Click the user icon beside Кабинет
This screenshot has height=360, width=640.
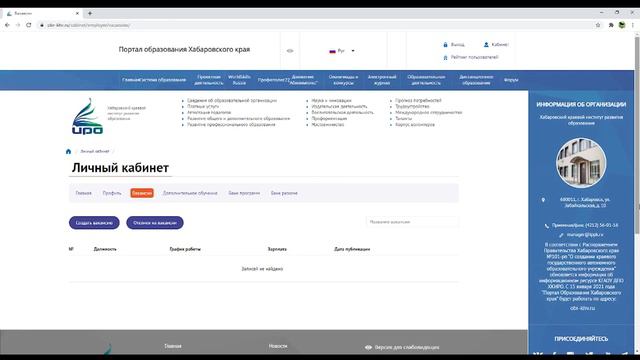pyautogui.click(x=486, y=44)
